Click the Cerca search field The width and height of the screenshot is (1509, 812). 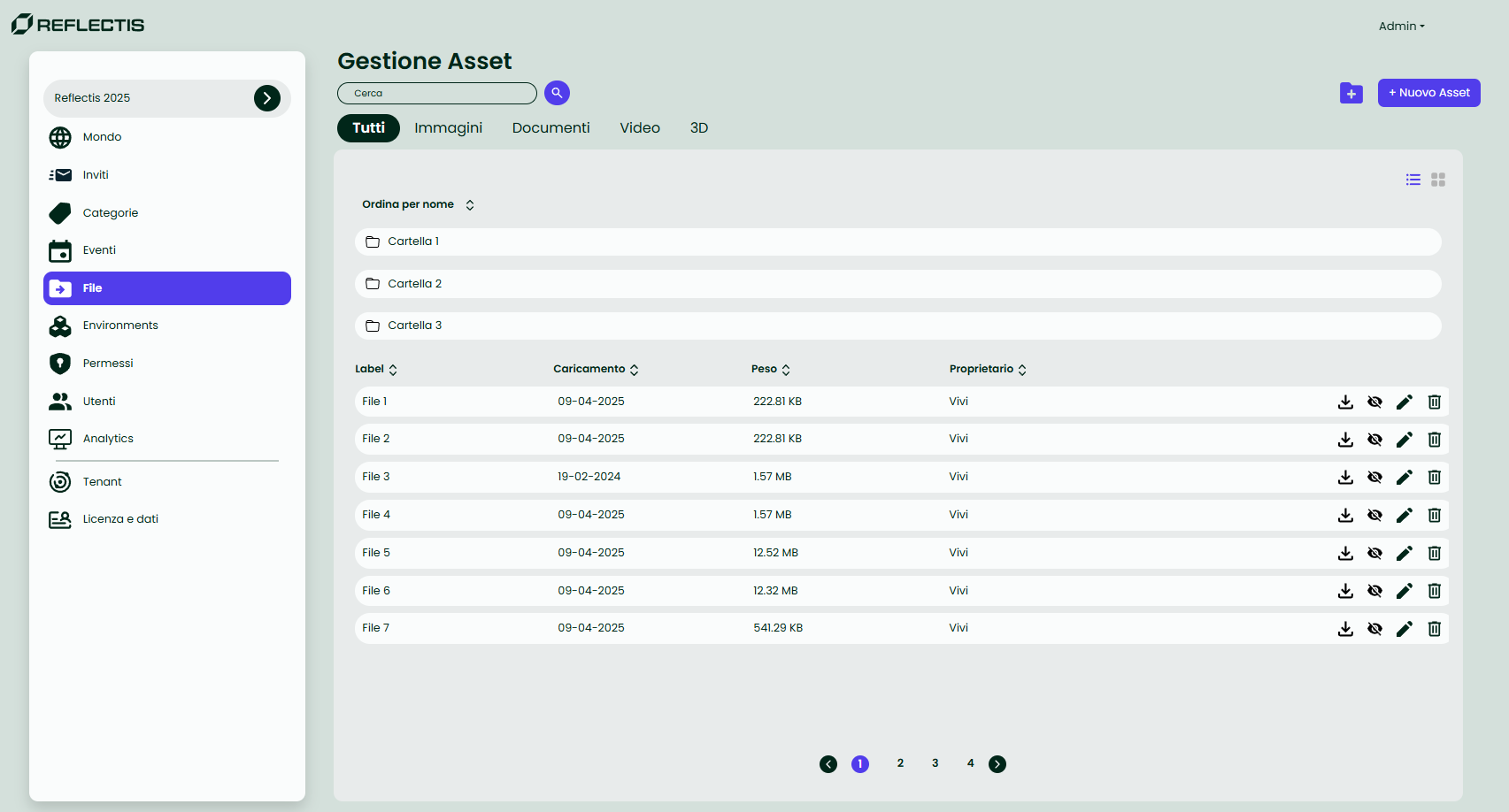pyautogui.click(x=436, y=94)
